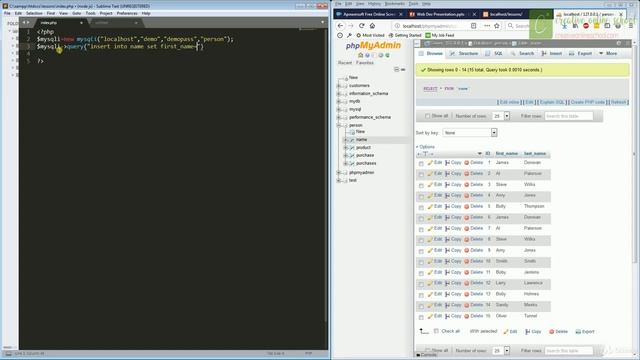Image resolution: width=640 pixels, height=360 pixels.
Task: Collapse the person database node
Action: 339,125
